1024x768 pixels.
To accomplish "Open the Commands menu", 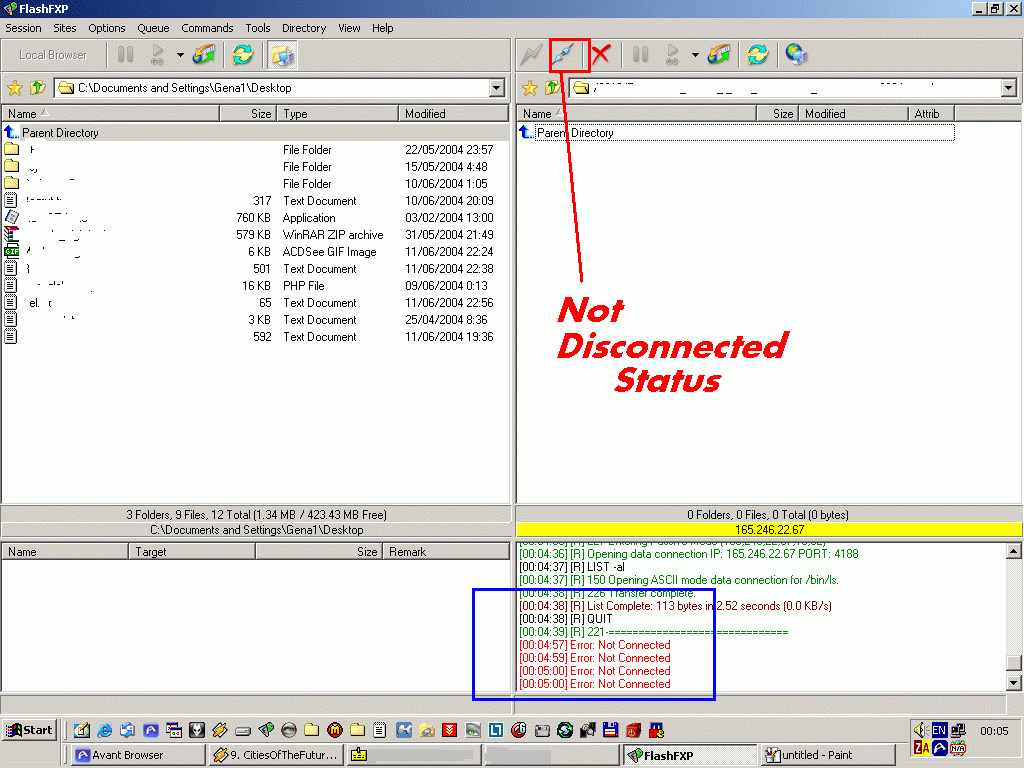I will pos(207,28).
